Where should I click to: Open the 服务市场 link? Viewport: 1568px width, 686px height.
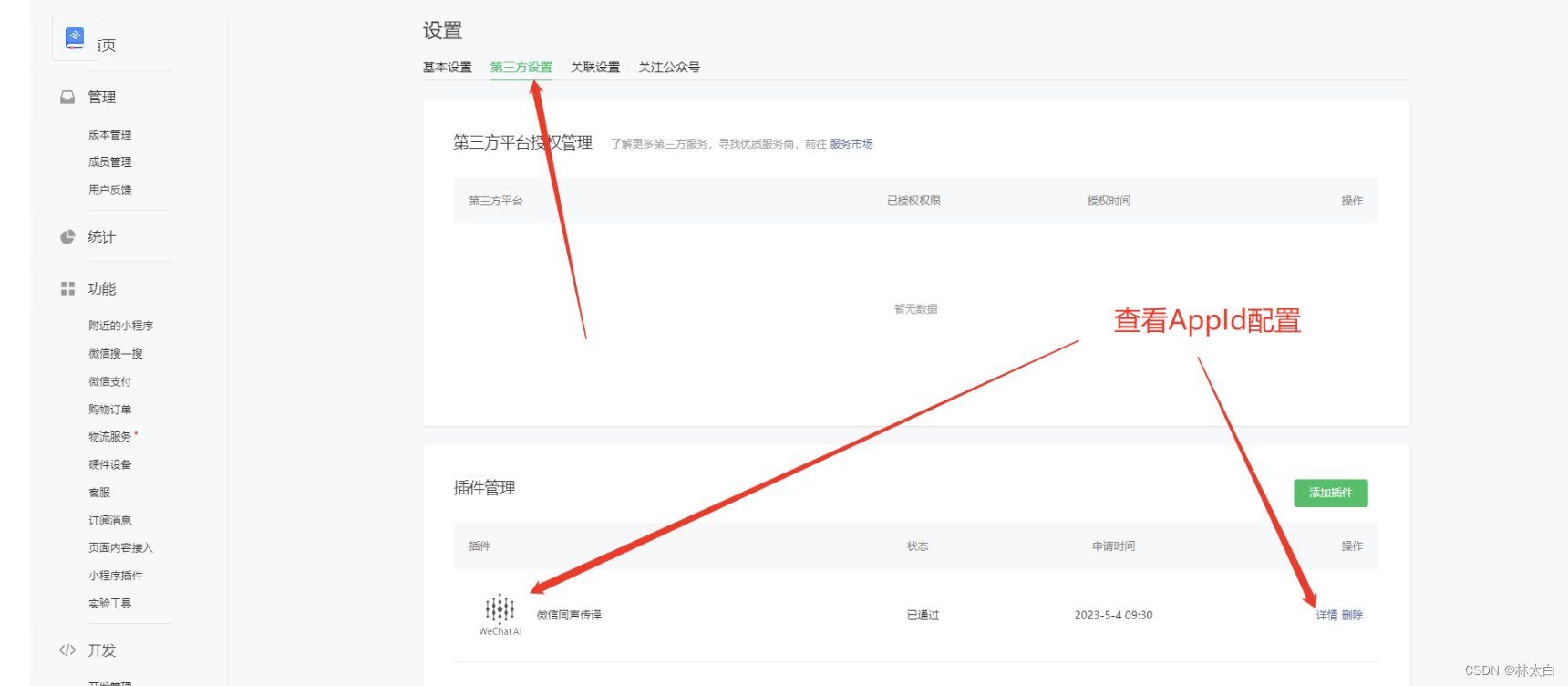coord(851,144)
